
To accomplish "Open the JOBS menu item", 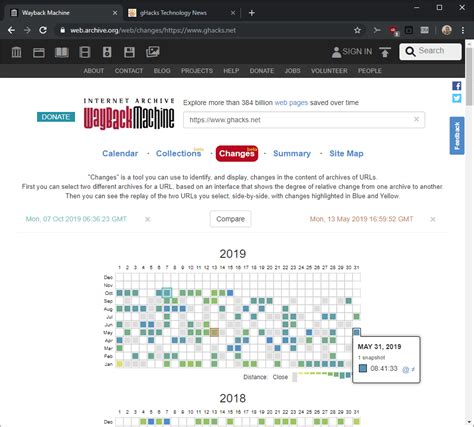I will pos(292,71).
